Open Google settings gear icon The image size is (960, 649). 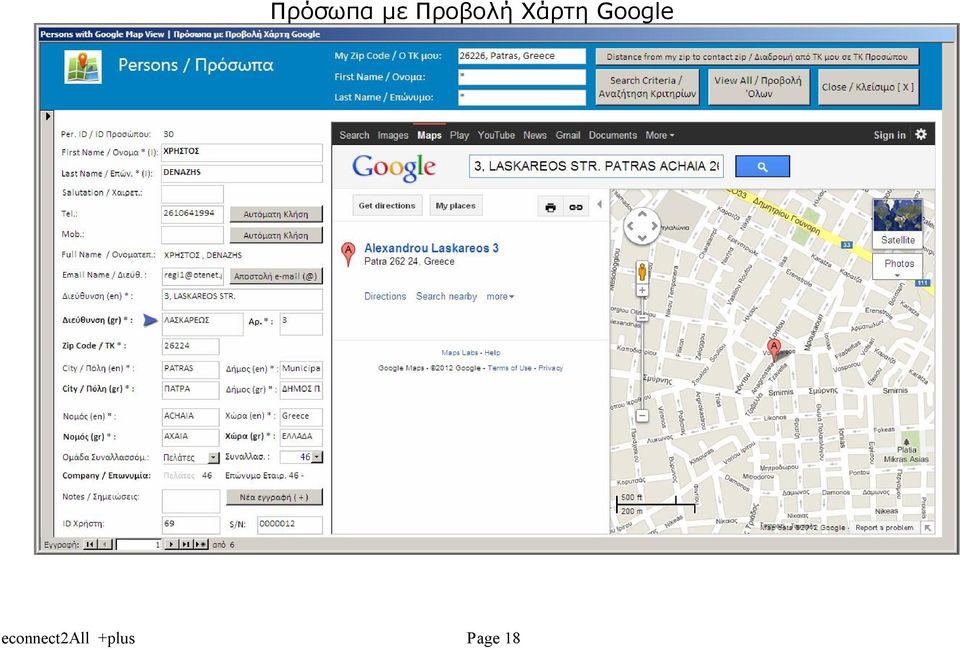(921, 134)
